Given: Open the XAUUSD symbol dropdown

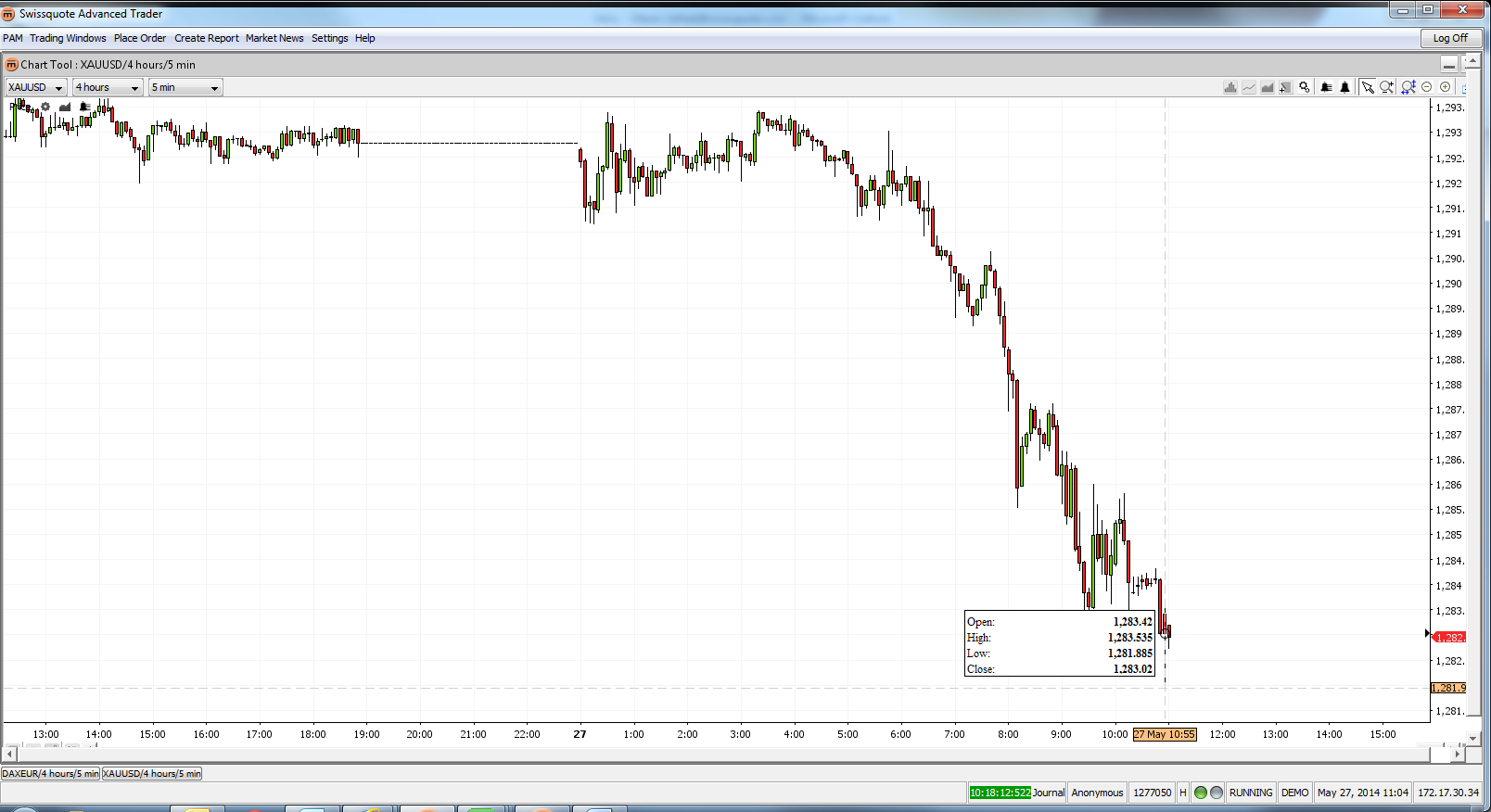Looking at the screenshot, I should tap(36, 87).
